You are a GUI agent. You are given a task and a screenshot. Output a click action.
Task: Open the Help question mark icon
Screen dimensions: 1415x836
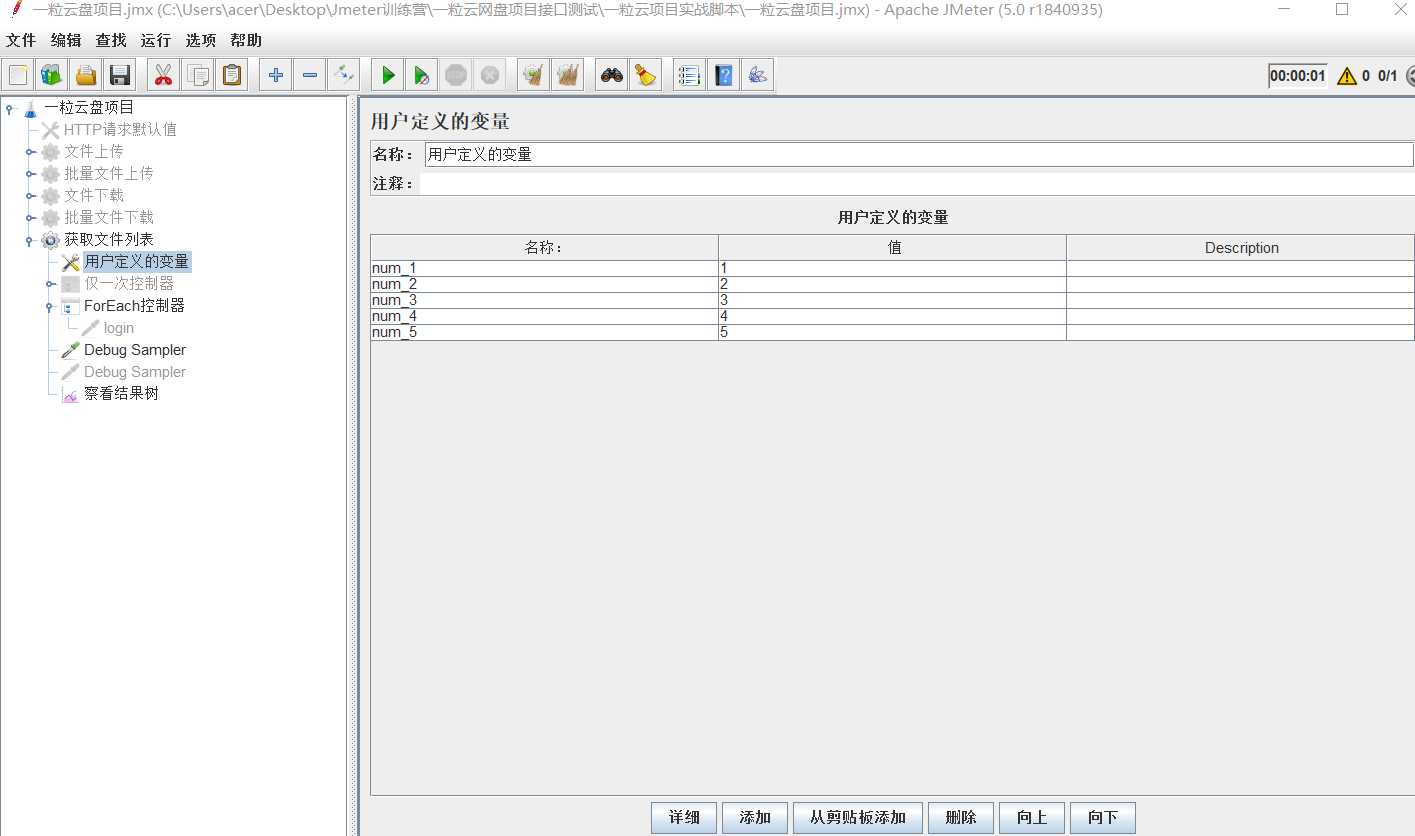pos(723,75)
